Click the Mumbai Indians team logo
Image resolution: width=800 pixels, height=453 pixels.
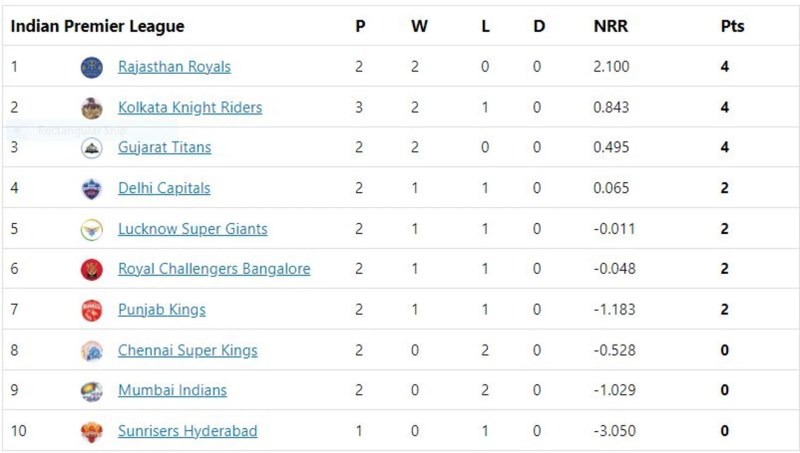pos(92,391)
